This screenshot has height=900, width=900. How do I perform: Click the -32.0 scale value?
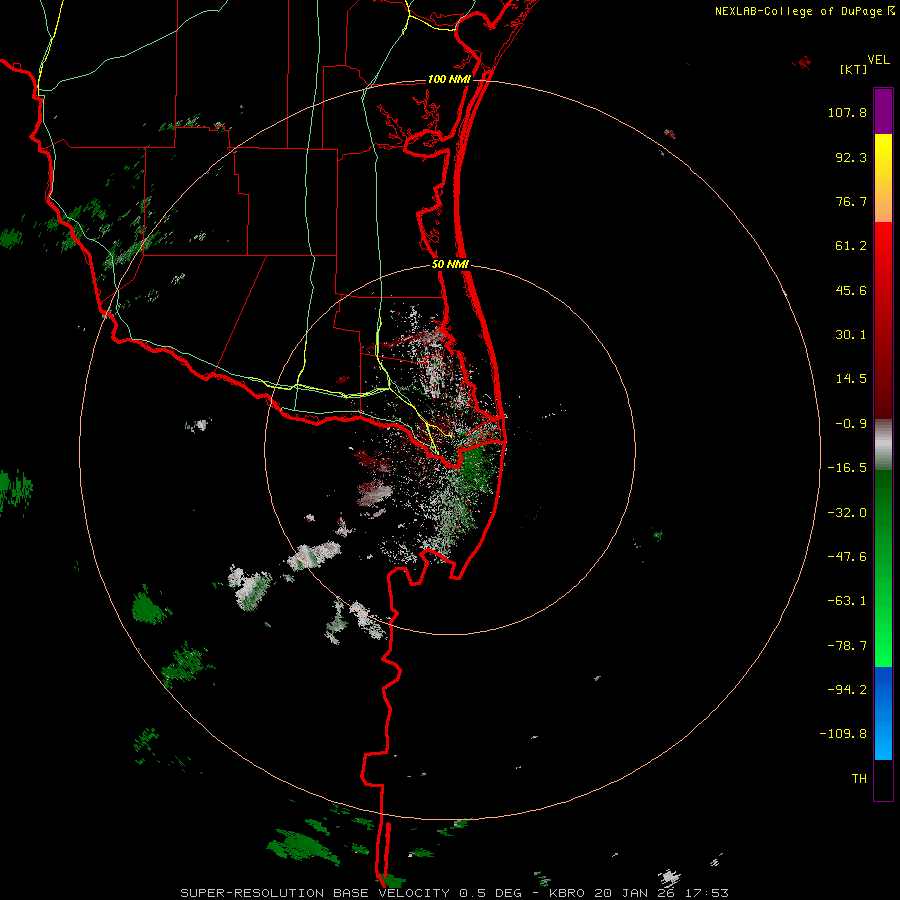coord(847,513)
